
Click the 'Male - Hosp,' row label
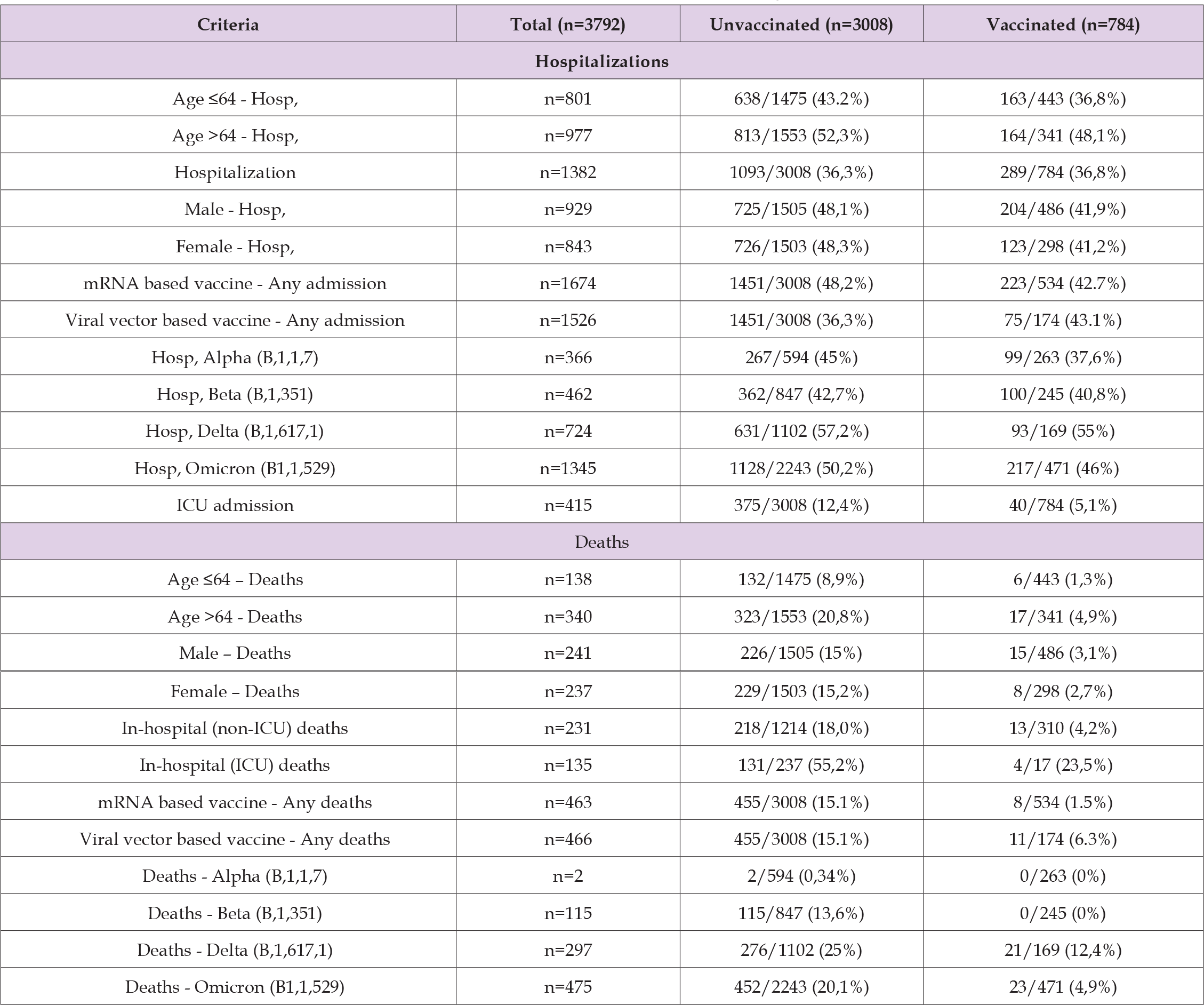pyautogui.click(x=235, y=209)
